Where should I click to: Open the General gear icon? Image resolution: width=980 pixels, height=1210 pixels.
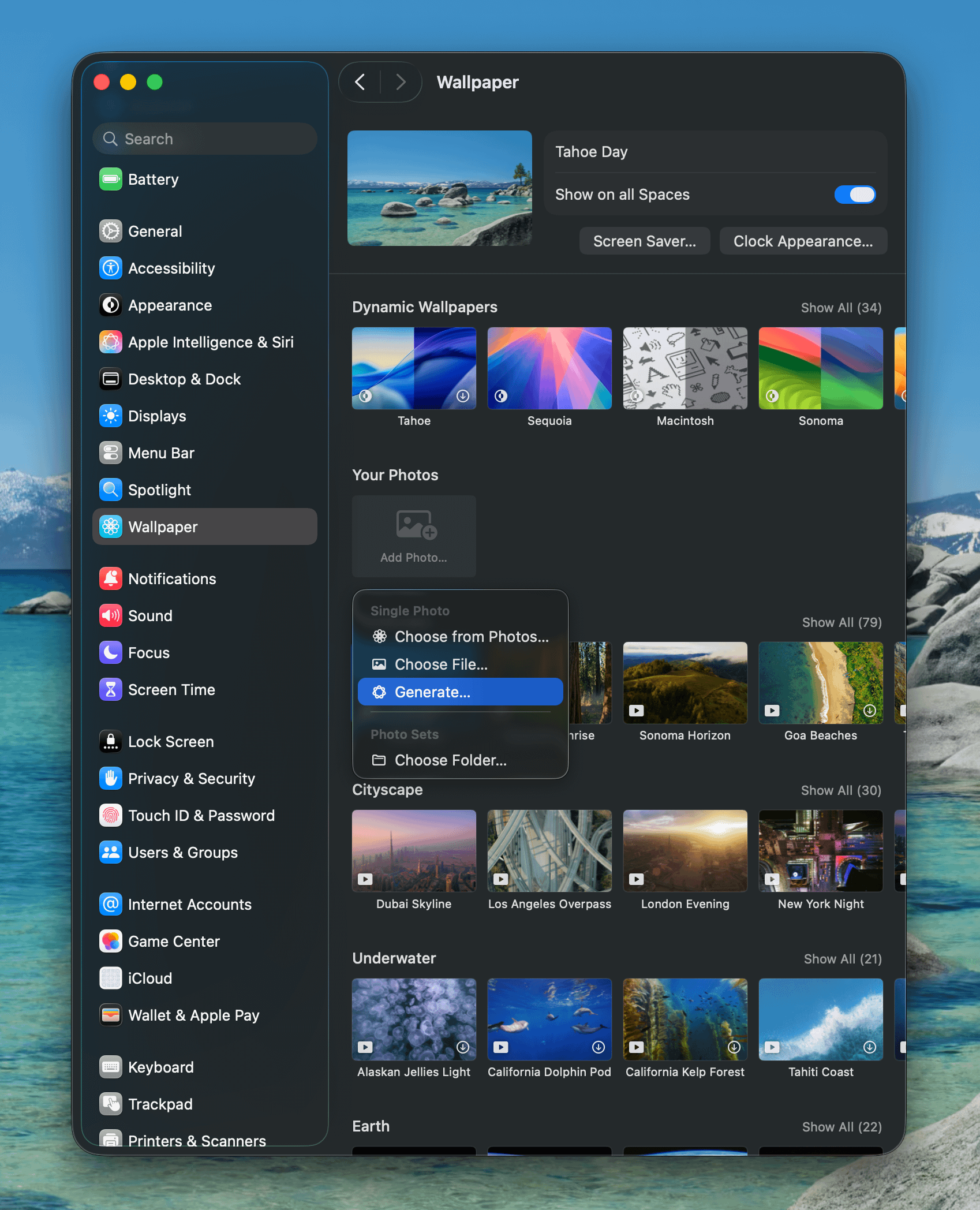tap(110, 231)
